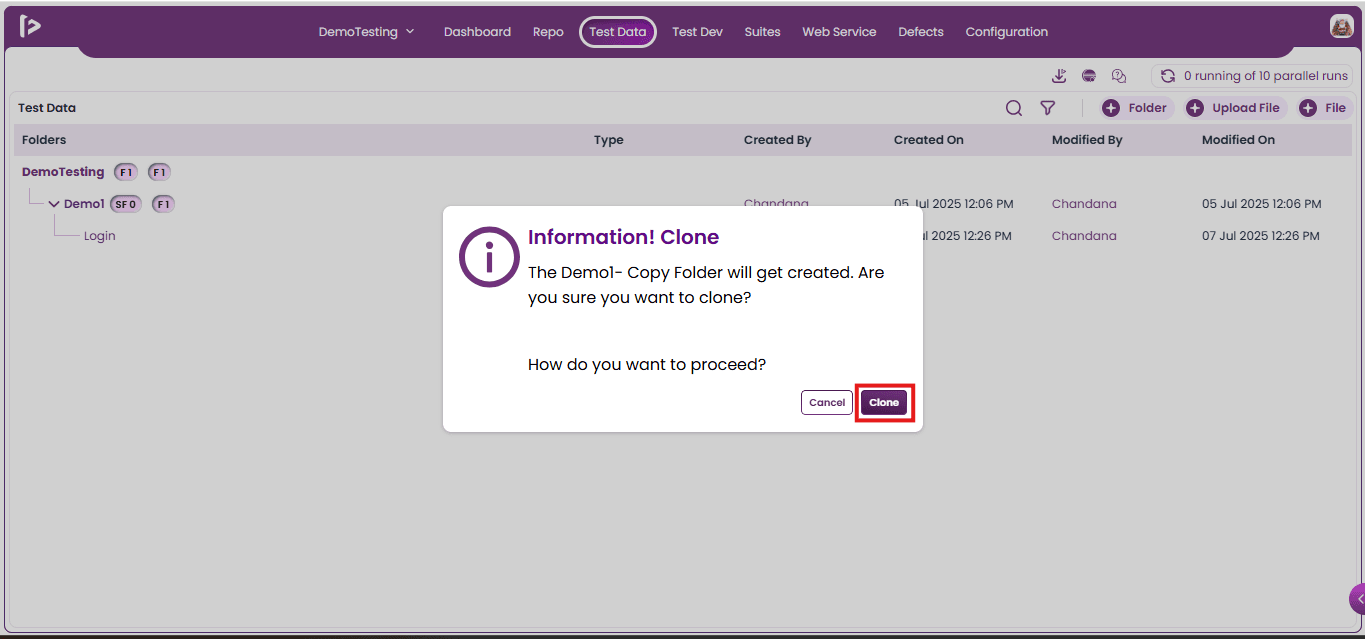Screen dimensions: 1365x639
Task: Click the first F1 badge on DemoTesting
Action: coord(126,172)
